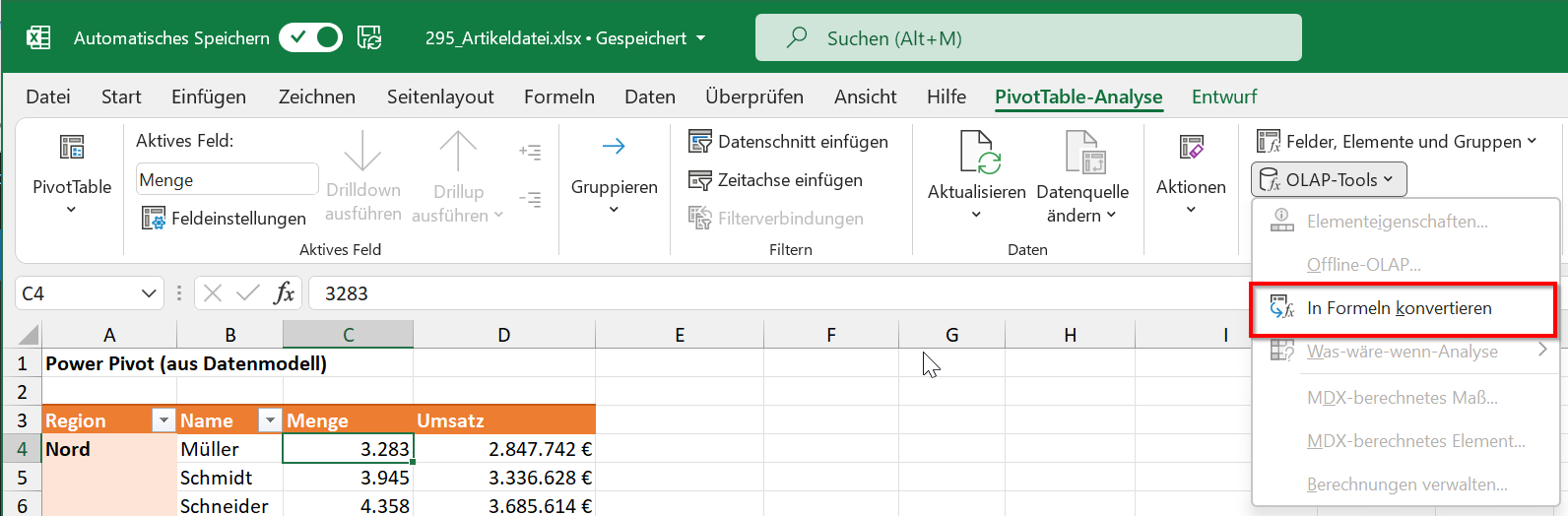This screenshot has height=516, width=1568.
Task: Expand Felder, Elemente und Gruppen dropdown
Action: coord(1397,142)
